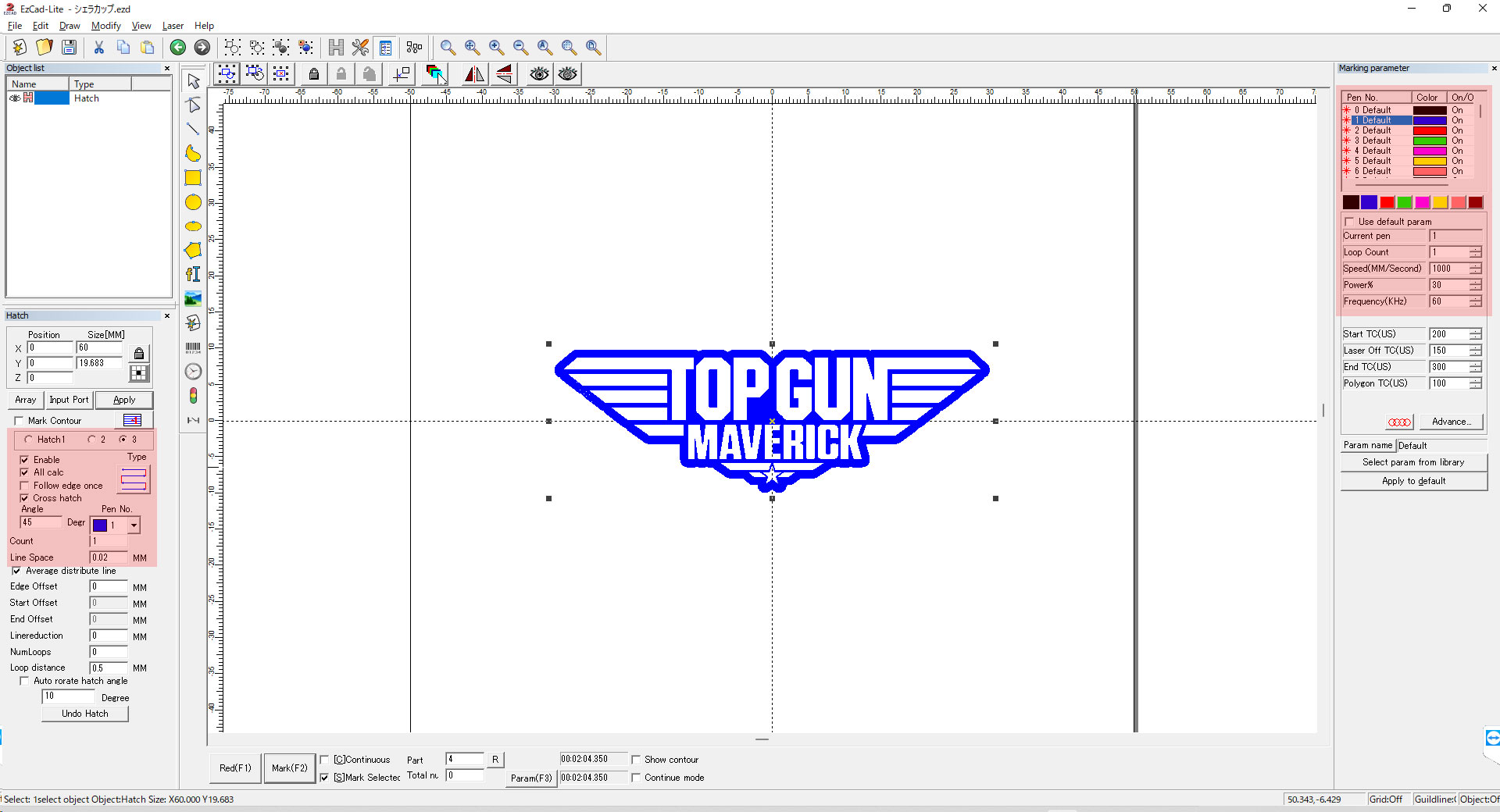Click the End TC(US) spinner arrows

1475,367
